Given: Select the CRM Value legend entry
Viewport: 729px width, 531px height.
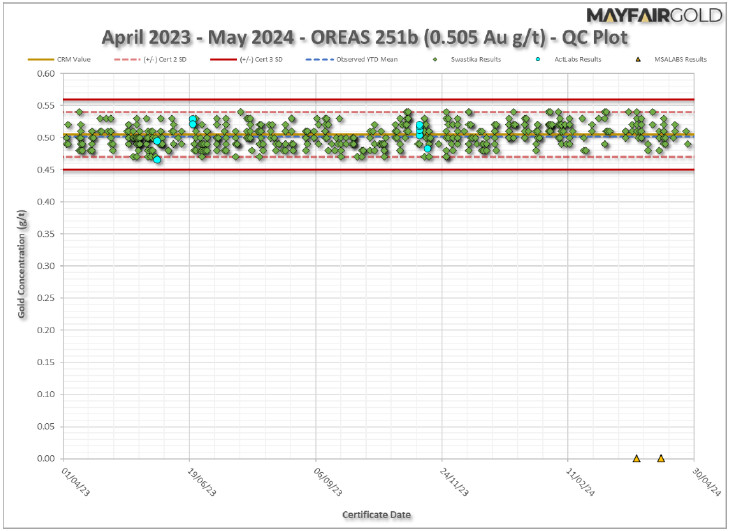Looking at the screenshot, I should tap(60, 60).
